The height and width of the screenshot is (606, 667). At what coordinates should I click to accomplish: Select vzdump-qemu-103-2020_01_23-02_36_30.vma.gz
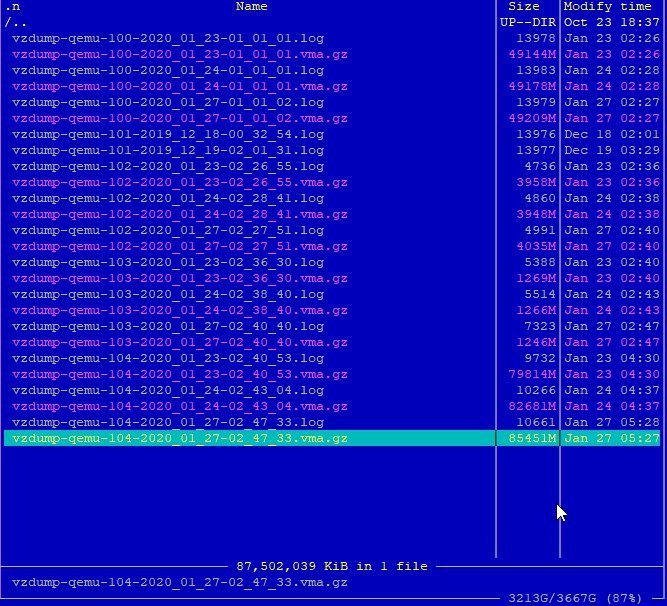[180, 279]
